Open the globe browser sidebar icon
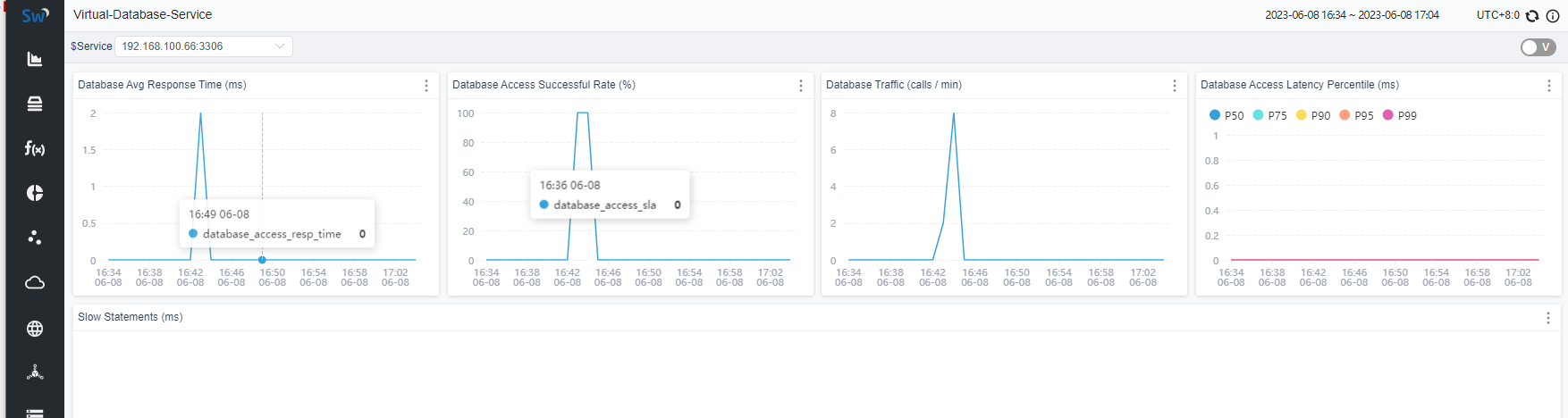This screenshot has height=418, width=1568. tap(35, 328)
